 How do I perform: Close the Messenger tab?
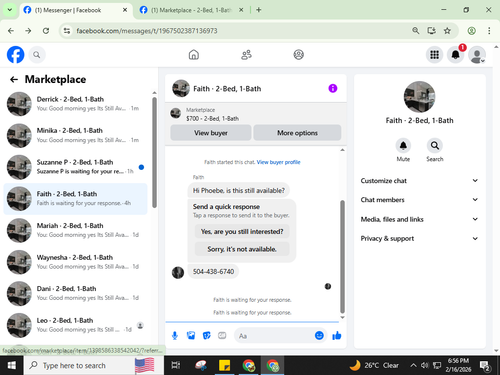[x=125, y=10]
